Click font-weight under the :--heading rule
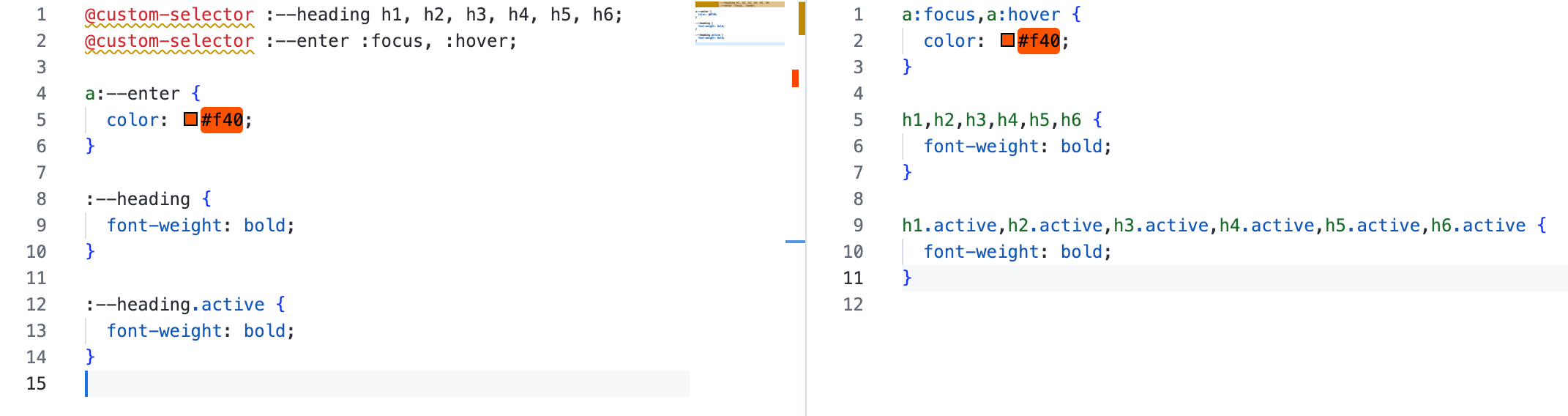 point(164,226)
